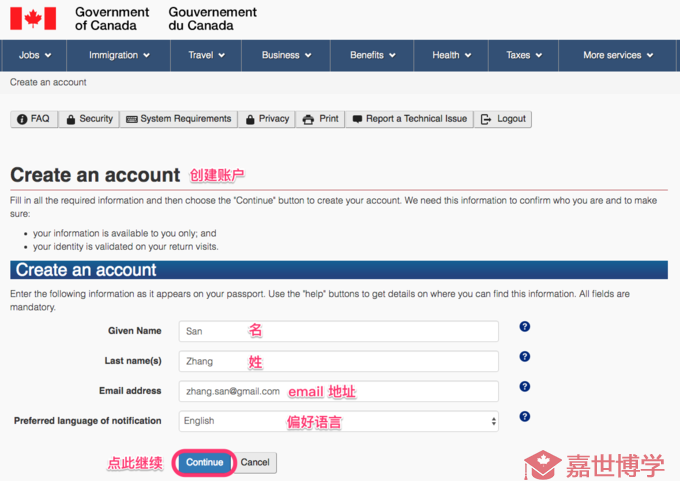Click into the Given Name field
Image resolution: width=680 pixels, height=481 pixels.
[x=338, y=331]
